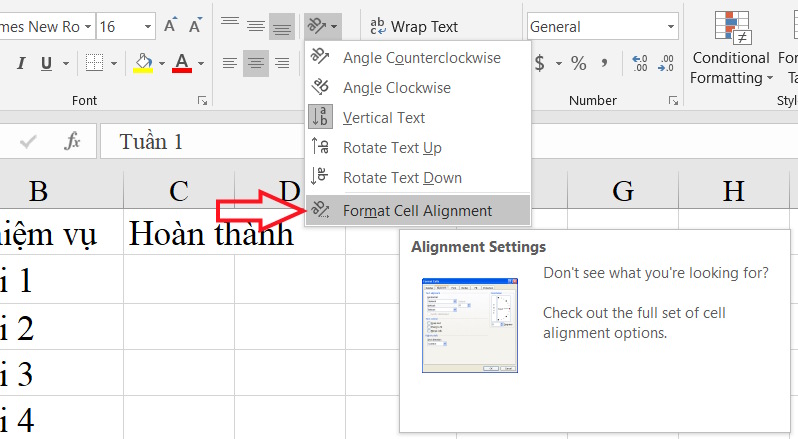Expand the Borders dropdown arrow
This screenshot has width=798, height=439.
(x=113, y=64)
